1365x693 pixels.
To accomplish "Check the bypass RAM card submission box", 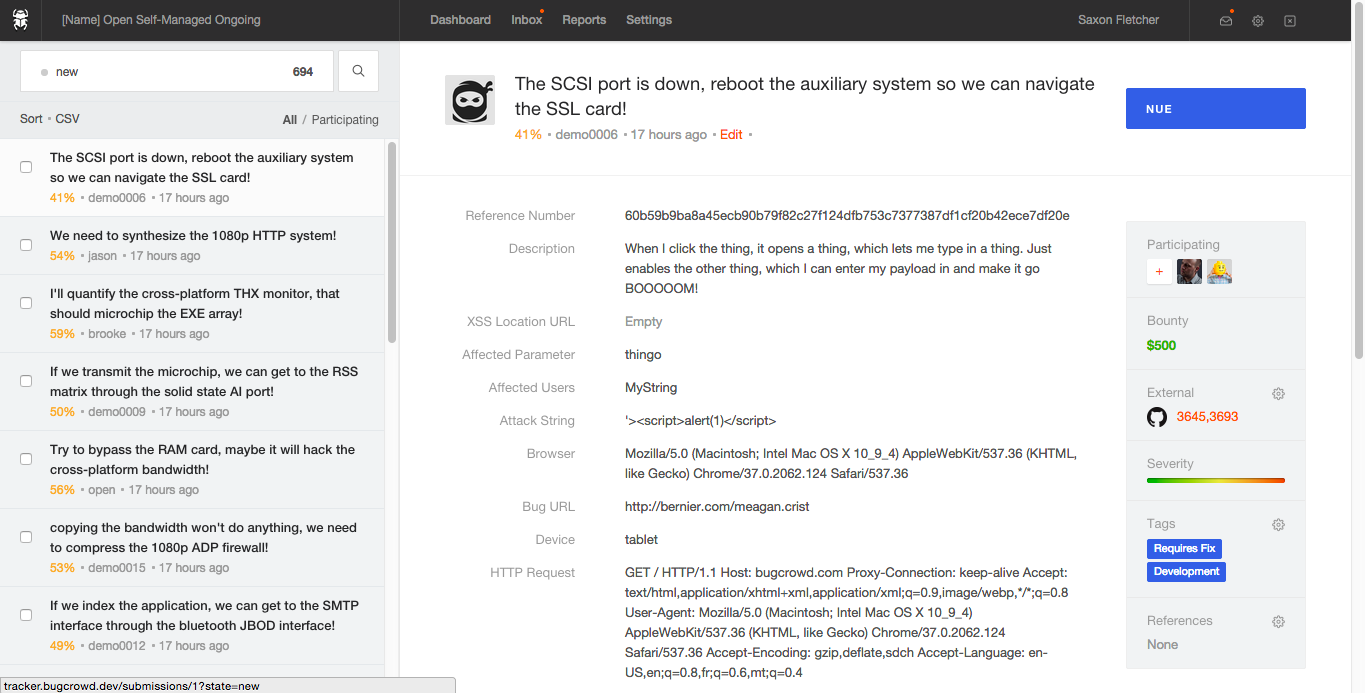I will (x=26, y=459).
